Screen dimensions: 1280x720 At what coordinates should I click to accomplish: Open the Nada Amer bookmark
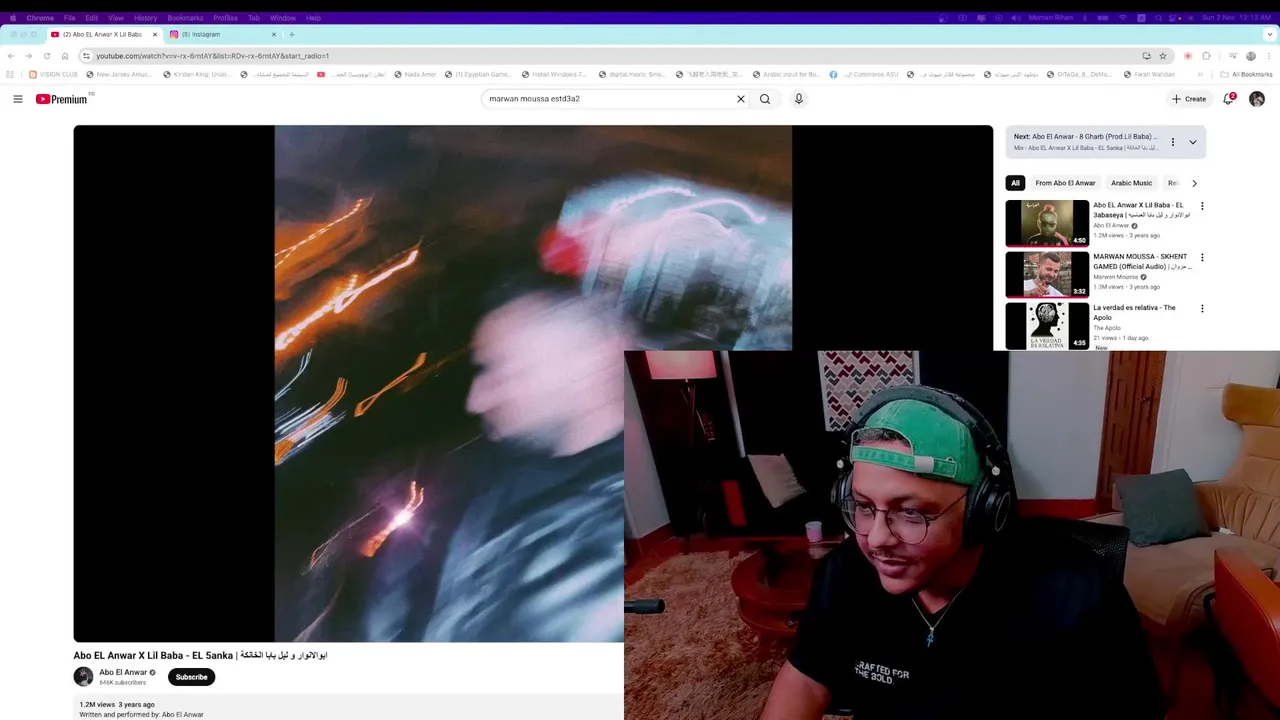tap(415, 74)
